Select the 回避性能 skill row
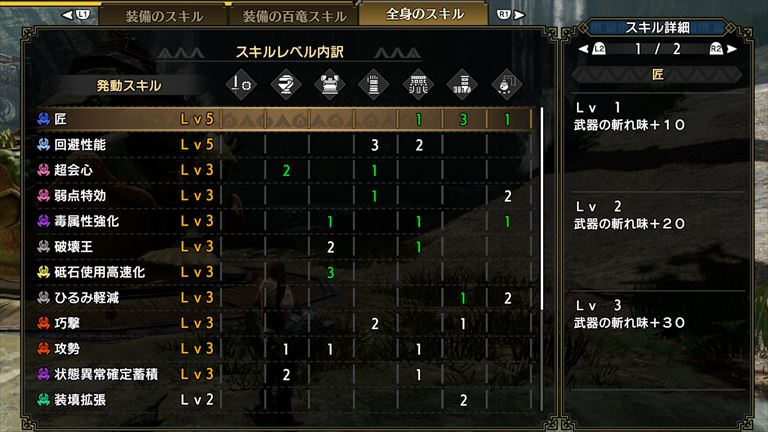The height and width of the screenshot is (432, 768). click(x=284, y=144)
